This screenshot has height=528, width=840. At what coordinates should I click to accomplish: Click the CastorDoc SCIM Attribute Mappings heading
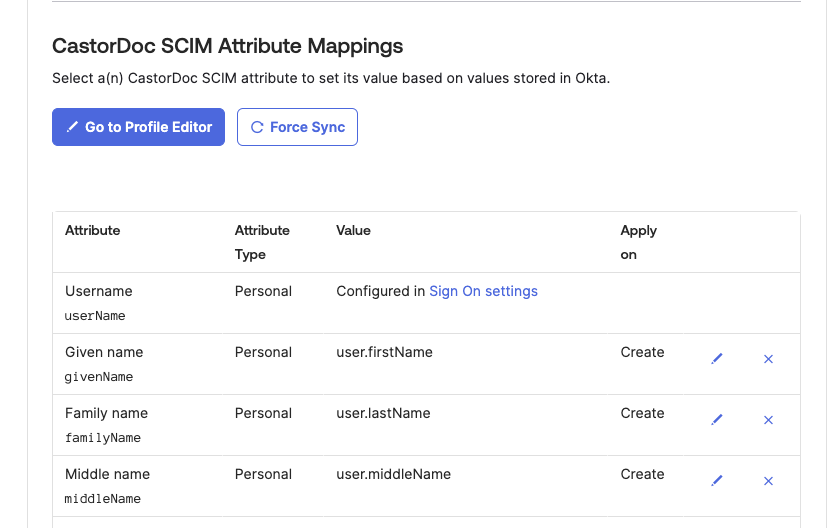(x=227, y=46)
